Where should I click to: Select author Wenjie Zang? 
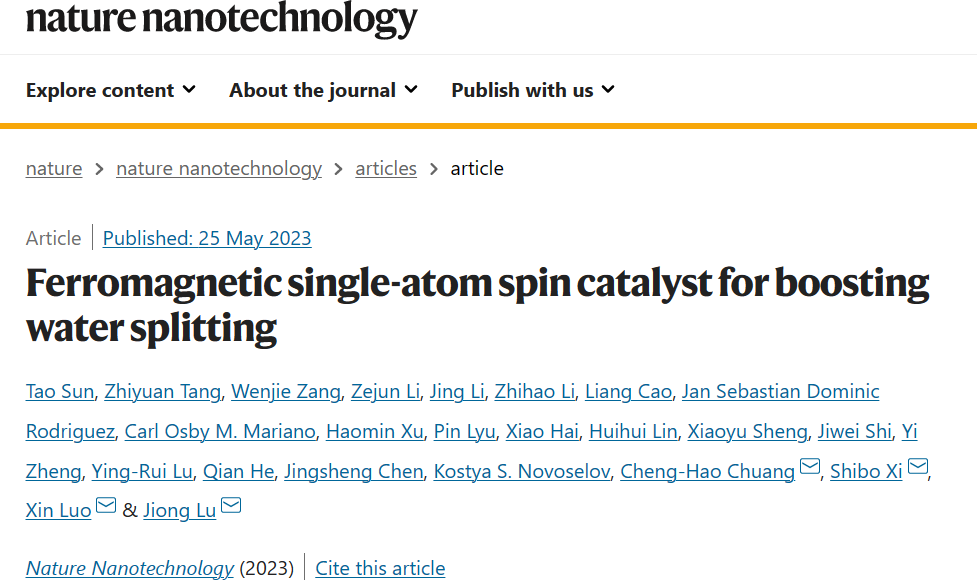pos(286,391)
